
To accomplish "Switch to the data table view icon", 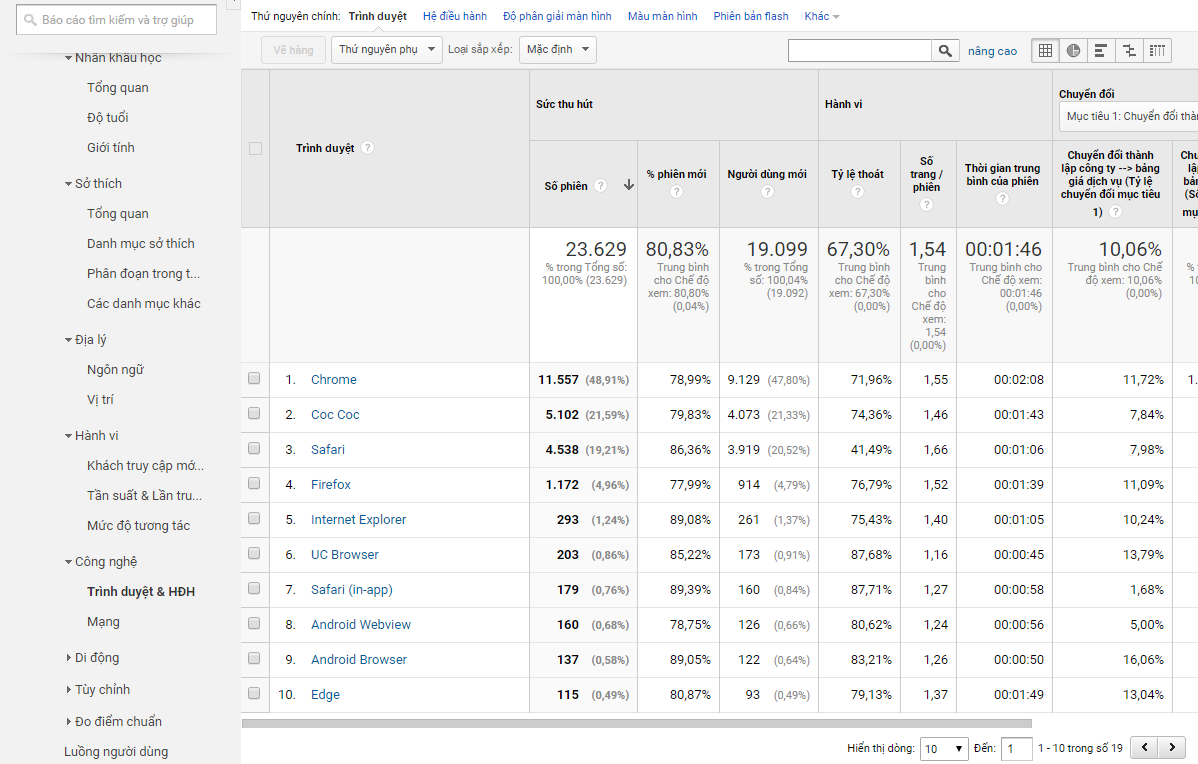I will pyautogui.click(x=1045, y=50).
